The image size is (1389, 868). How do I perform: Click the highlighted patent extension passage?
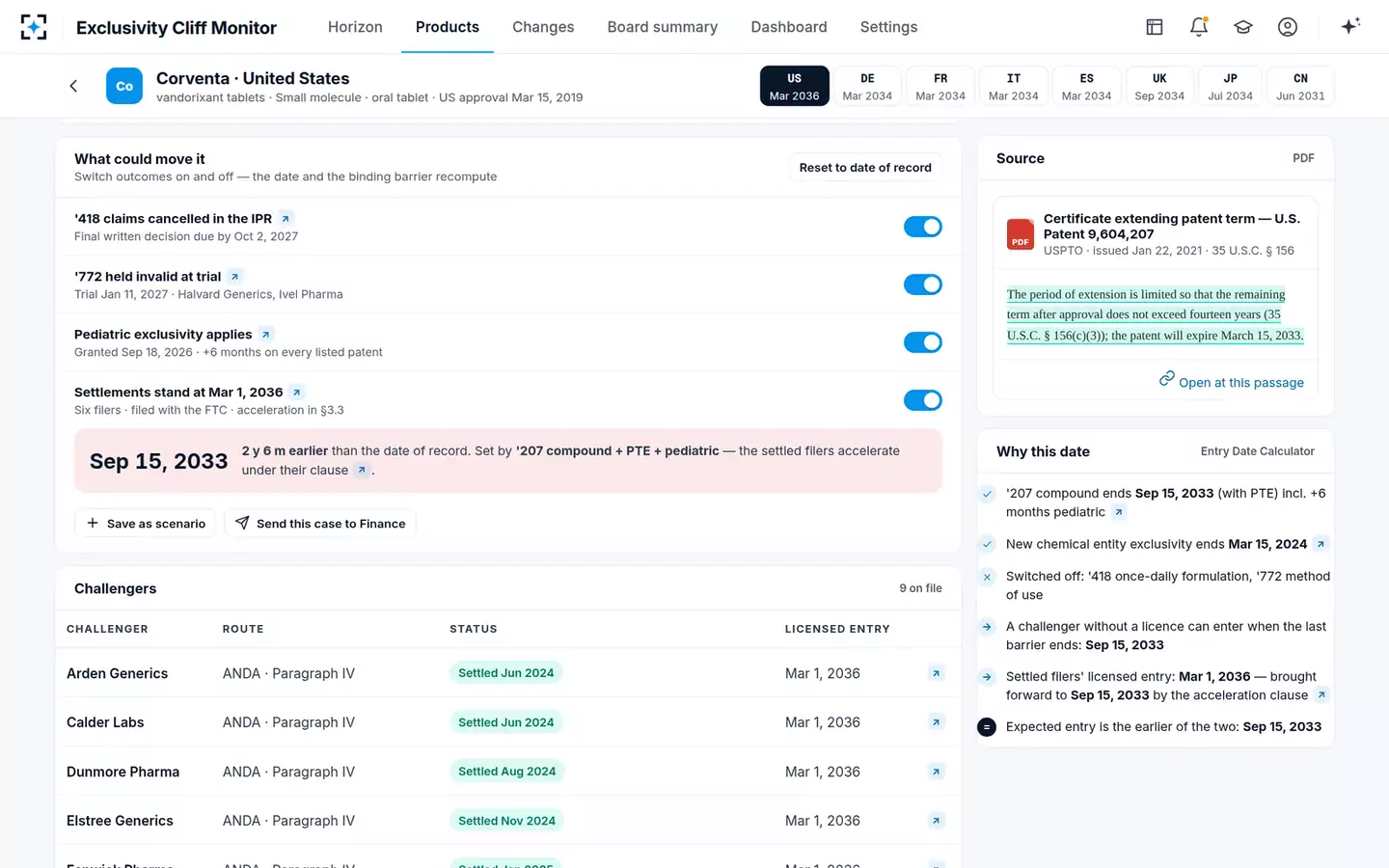tap(1155, 315)
